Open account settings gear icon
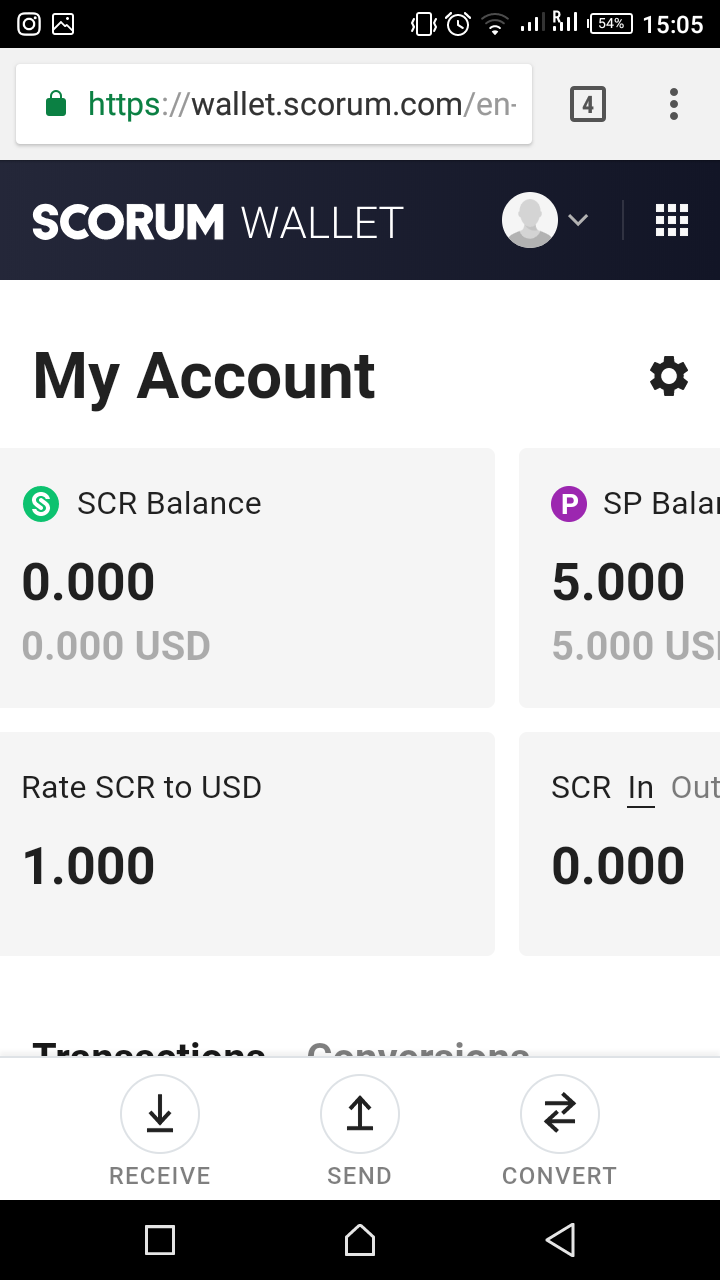The width and height of the screenshot is (720, 1280). [669, 376]
